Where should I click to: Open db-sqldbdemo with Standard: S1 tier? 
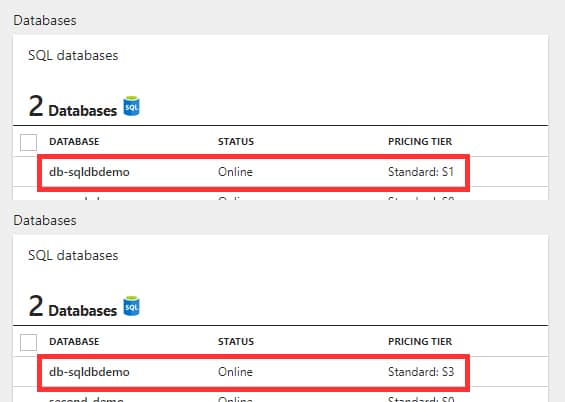coord(89,172)
